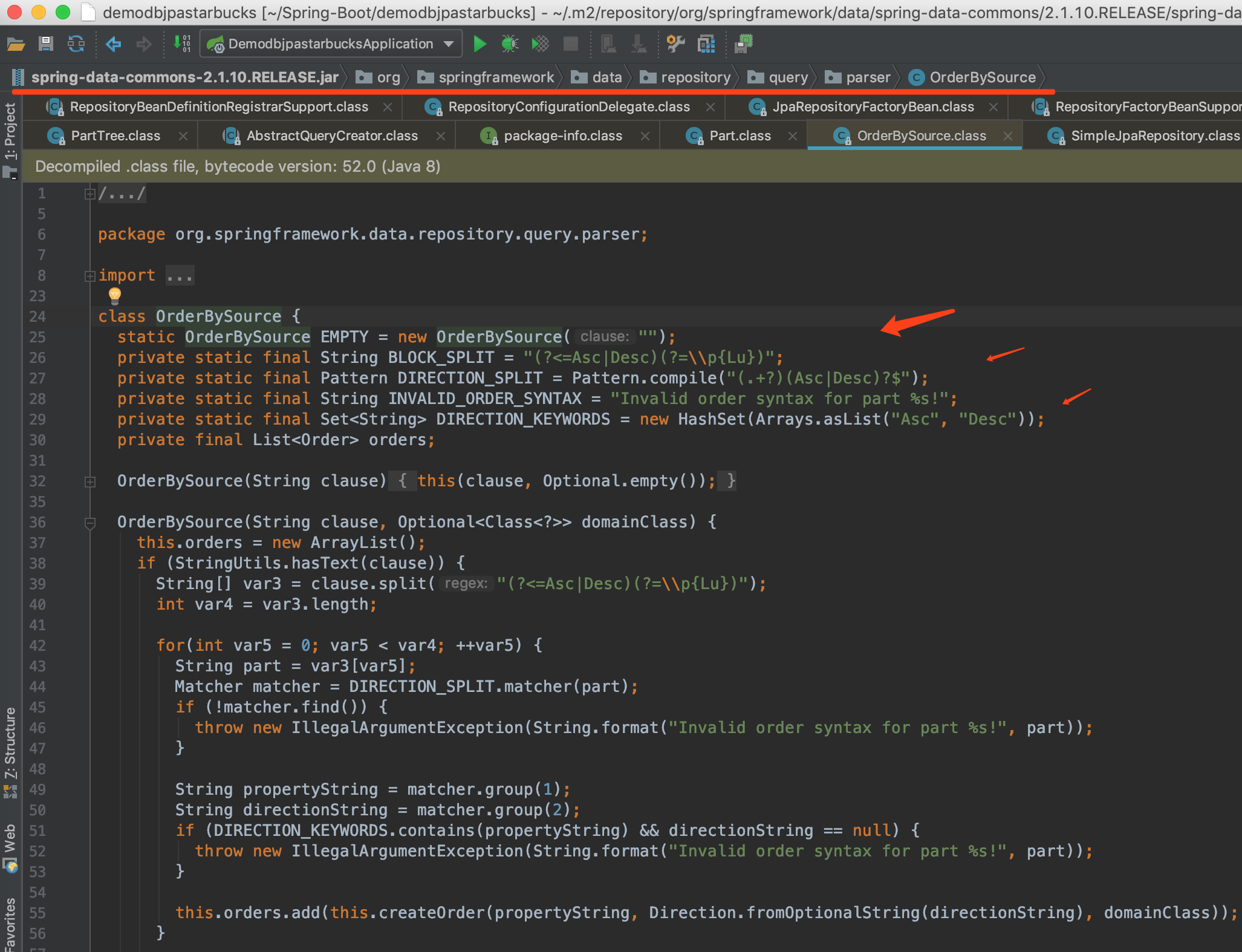Click the SDK/structure panel icon in toolbar
The width and height of the screenshot is (1242, 952).
click(706, 44)
